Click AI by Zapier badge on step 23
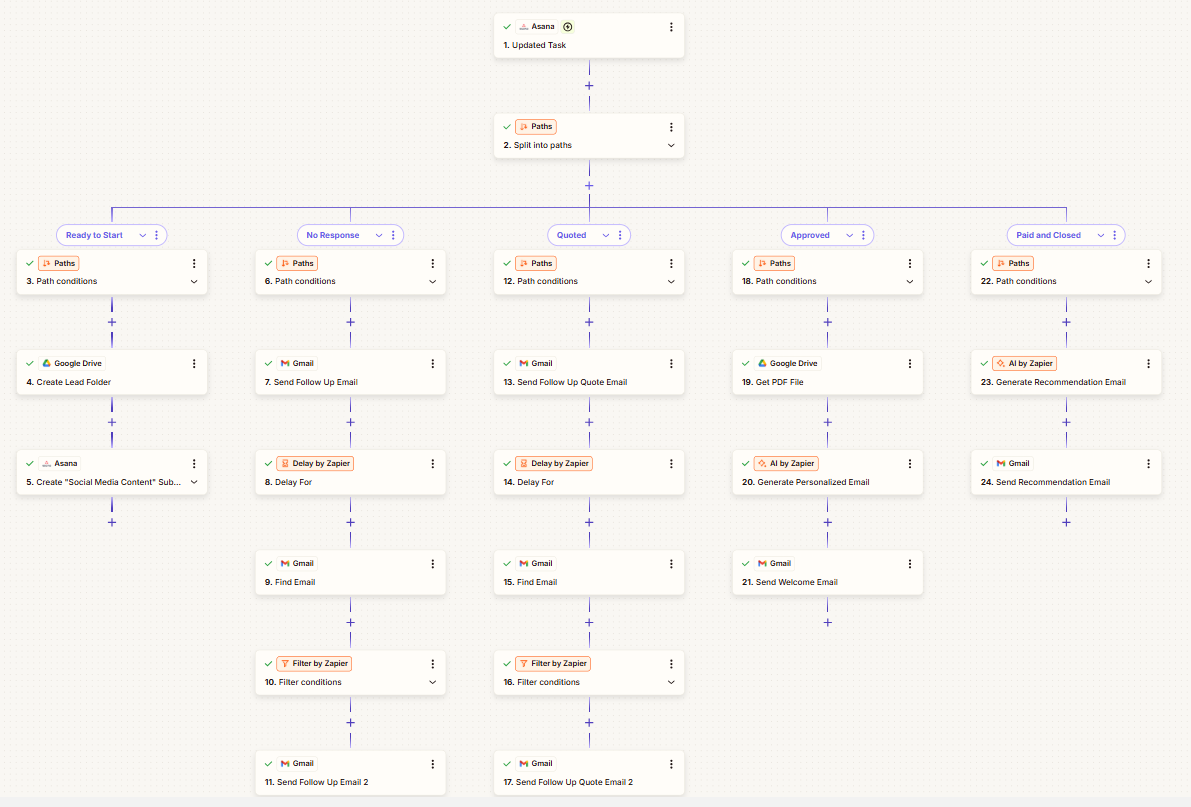 tap(1025, 363)
